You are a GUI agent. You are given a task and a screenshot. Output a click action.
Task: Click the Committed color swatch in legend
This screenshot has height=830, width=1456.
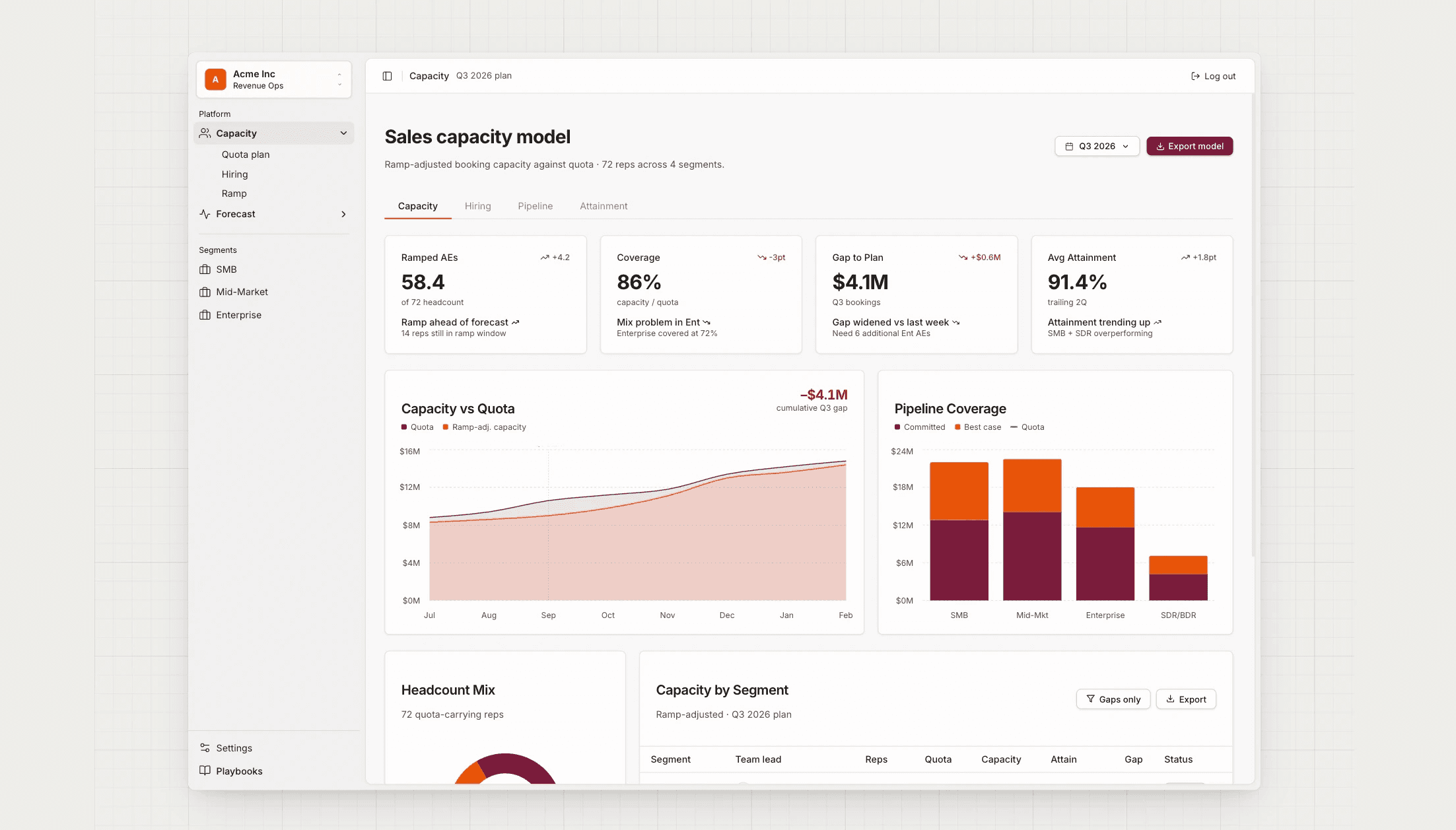click(897, 427)
